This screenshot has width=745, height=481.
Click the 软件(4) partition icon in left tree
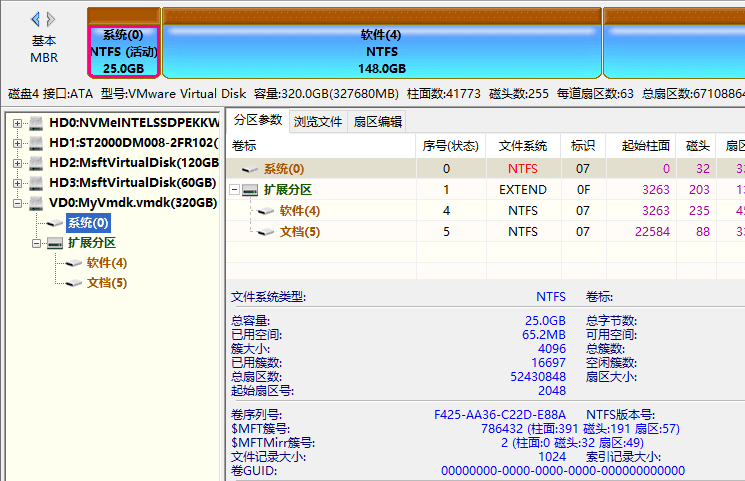pos(72,263)
